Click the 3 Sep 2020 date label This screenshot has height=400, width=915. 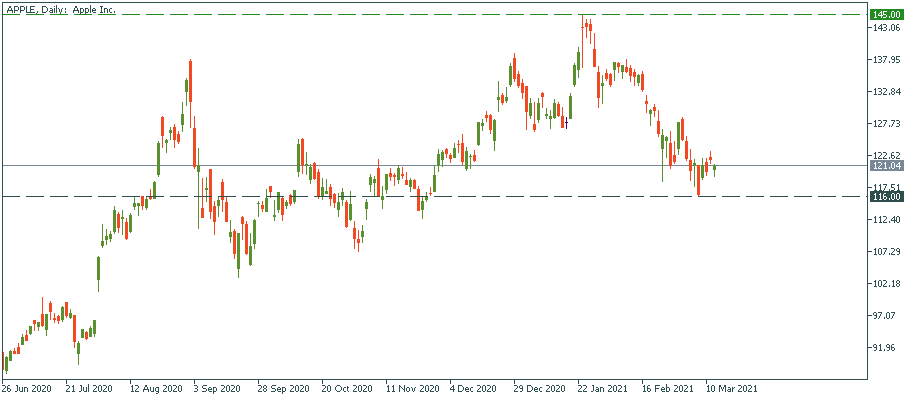(x=216, y=387)
